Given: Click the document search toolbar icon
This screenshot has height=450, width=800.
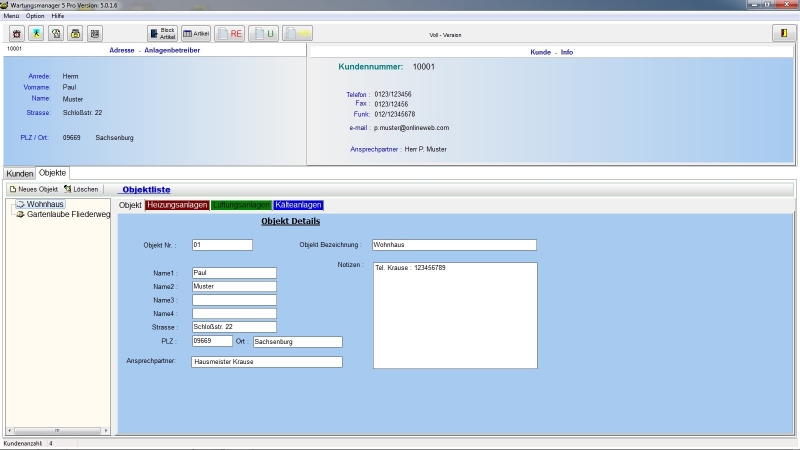Looking at the screenshot, I should [56, 34].
